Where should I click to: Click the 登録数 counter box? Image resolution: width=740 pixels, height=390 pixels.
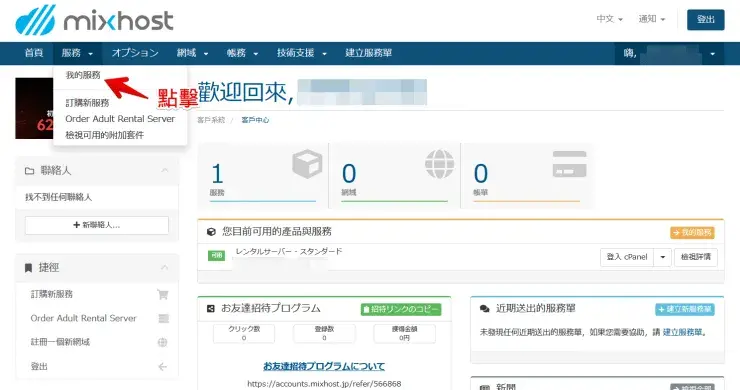point(324,333)
